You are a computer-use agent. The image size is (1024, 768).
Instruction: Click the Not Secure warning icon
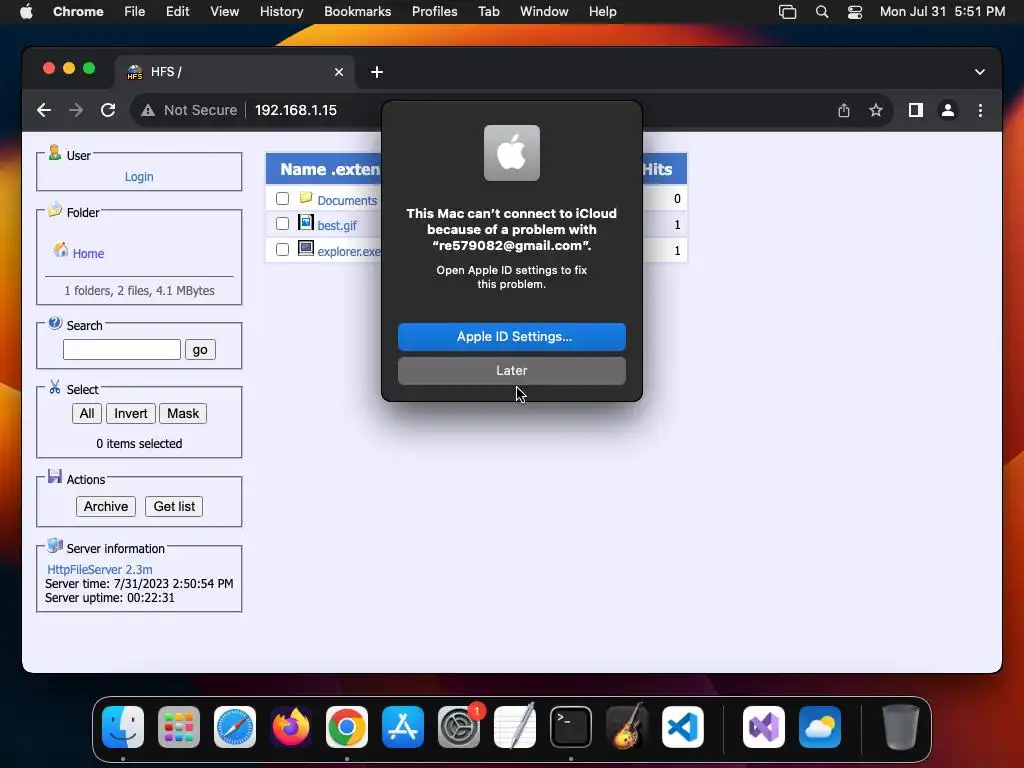click(148, 110)
